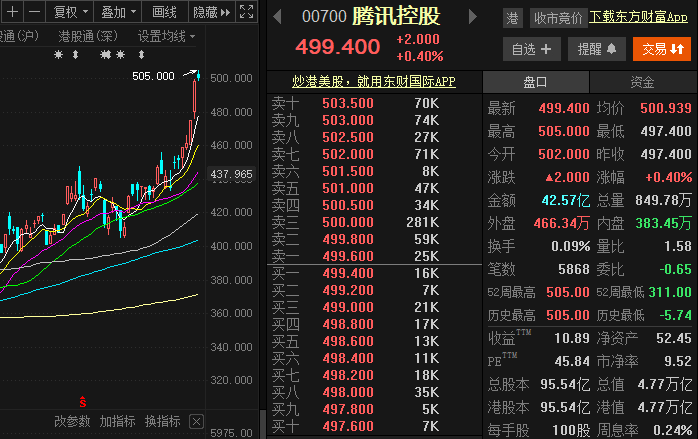Click the 收市竞价 status label
The width and height of the screenshot is (698, 439).
[558, 18]
